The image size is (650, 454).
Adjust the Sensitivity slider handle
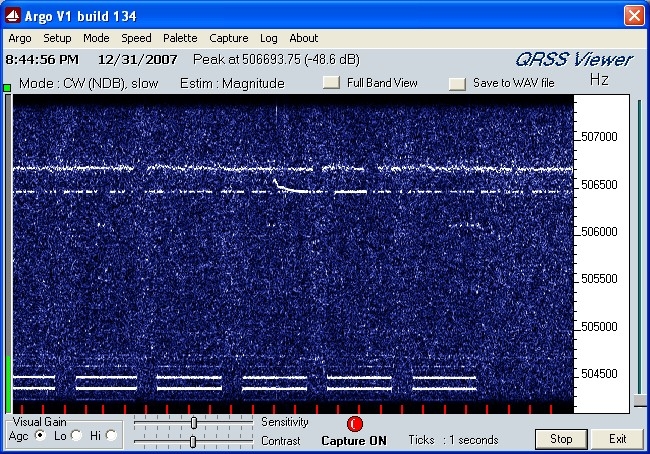194,423
